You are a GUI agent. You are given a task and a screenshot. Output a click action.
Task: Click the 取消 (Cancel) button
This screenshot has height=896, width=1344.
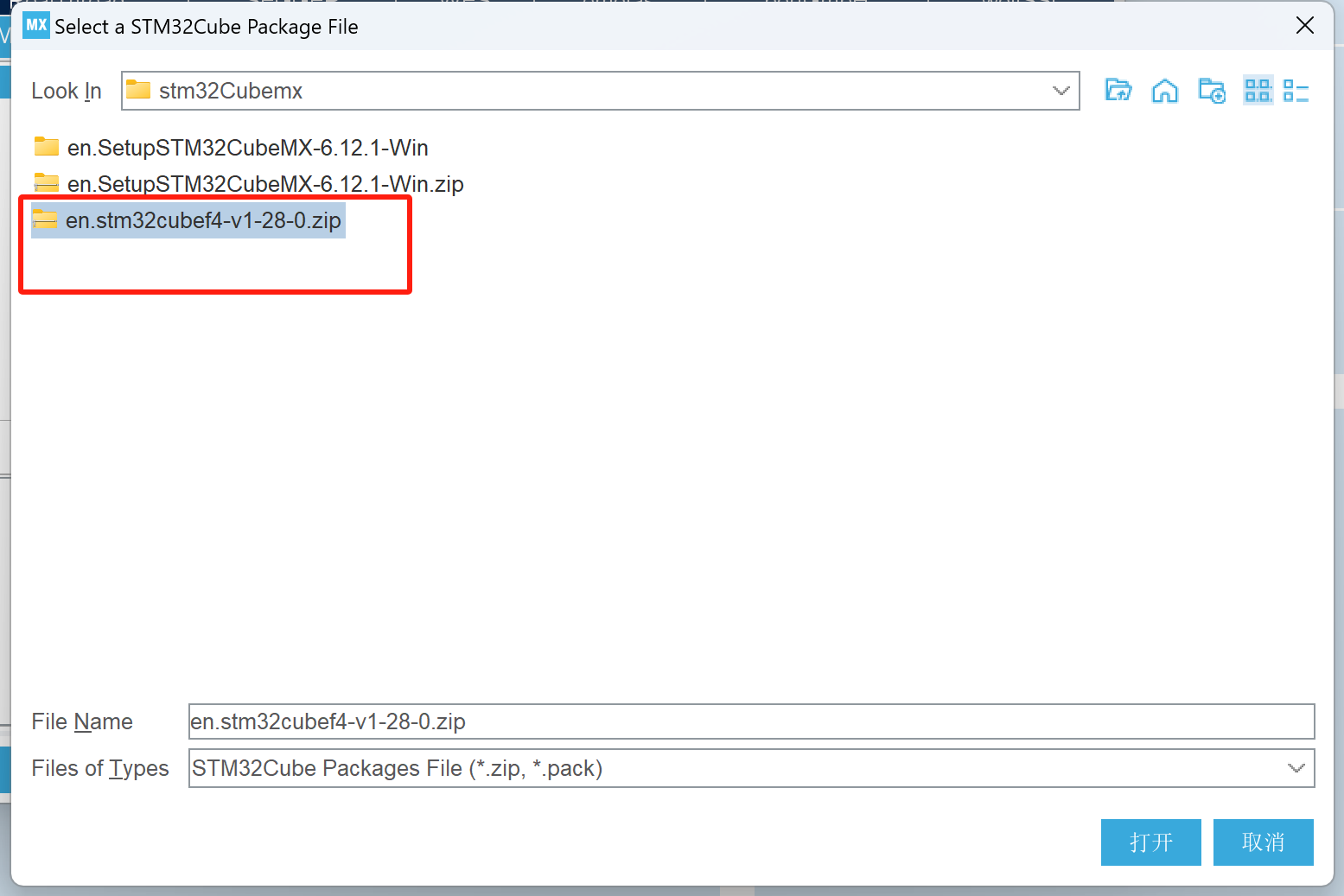click(x=1263, y=842)
